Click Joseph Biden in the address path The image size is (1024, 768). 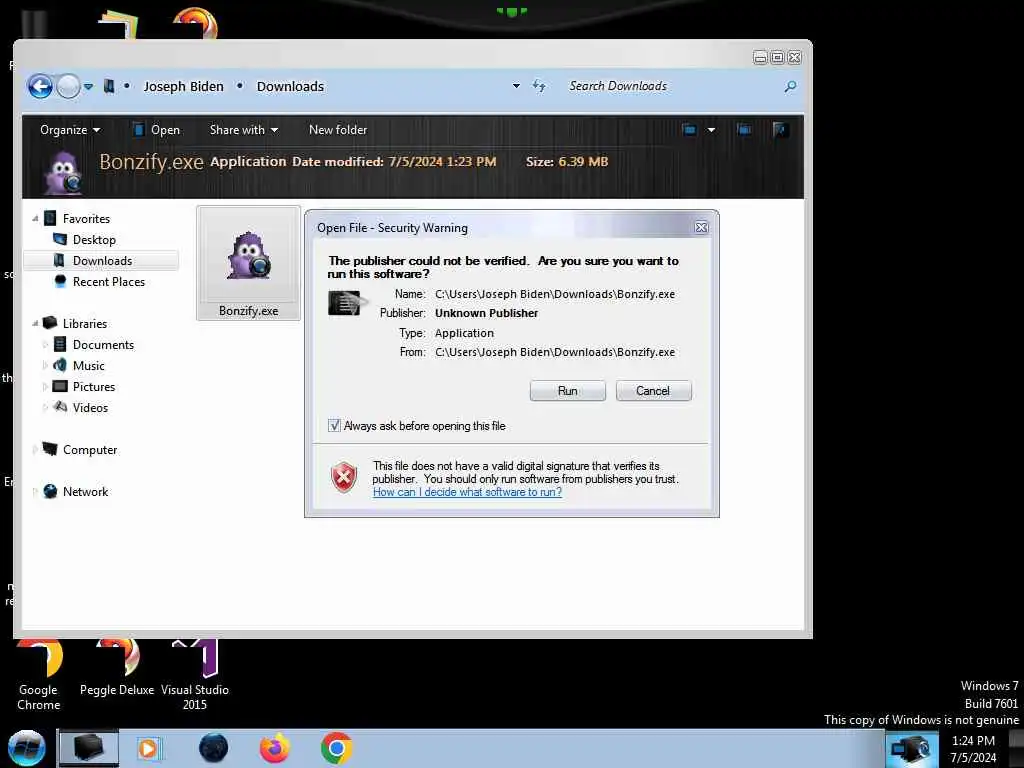pyautogui.click(x=184, y=86)
